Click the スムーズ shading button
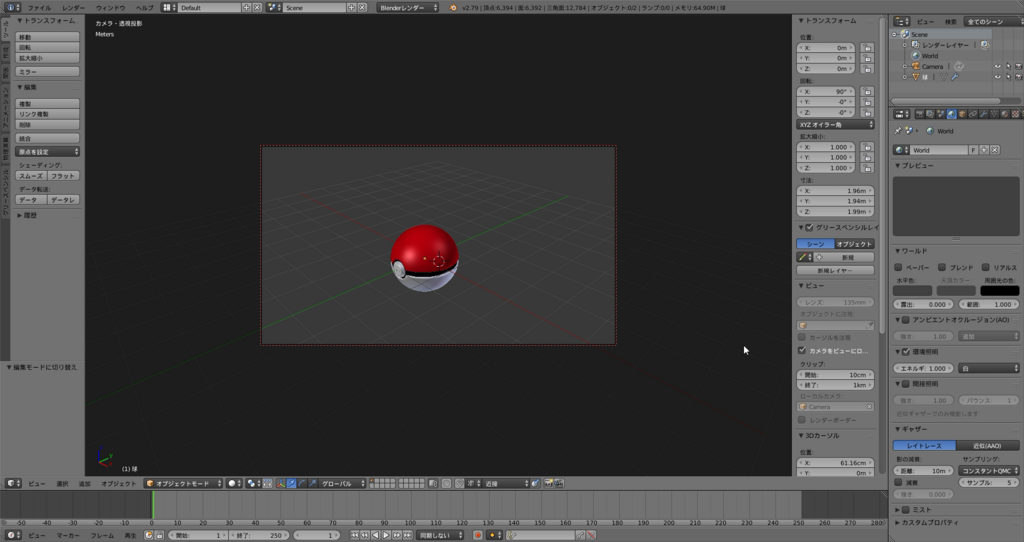This screenshot has width=1024, height=542. [31, 176]
